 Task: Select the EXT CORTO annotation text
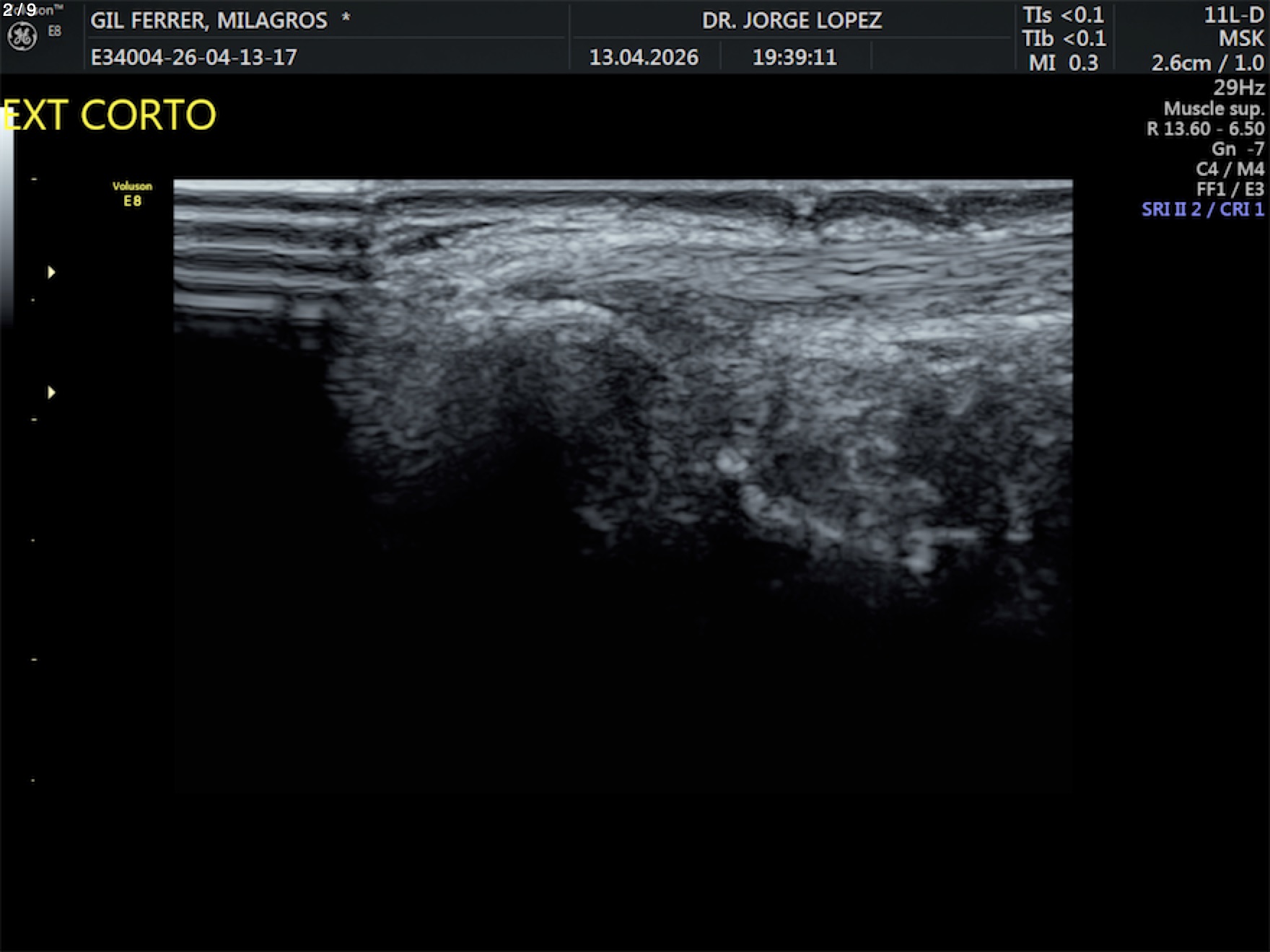[110, 115]
